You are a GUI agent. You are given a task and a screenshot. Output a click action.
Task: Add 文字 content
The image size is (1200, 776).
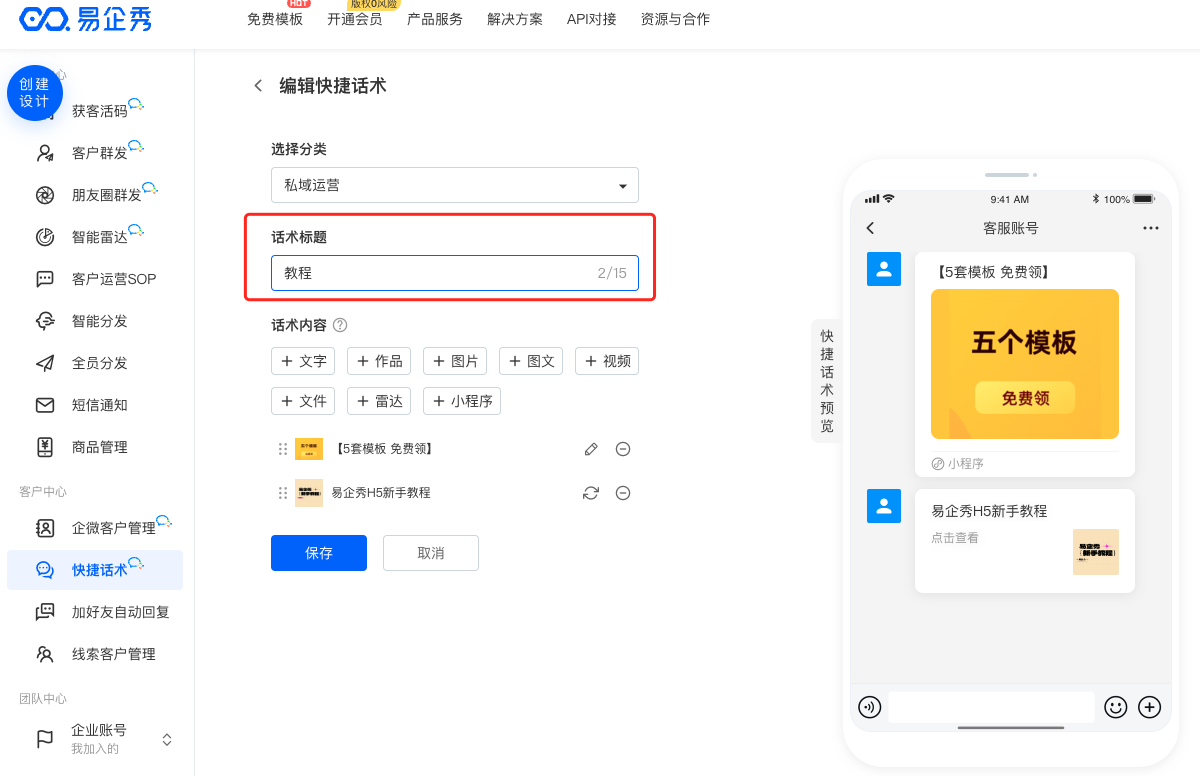point(303,361)
